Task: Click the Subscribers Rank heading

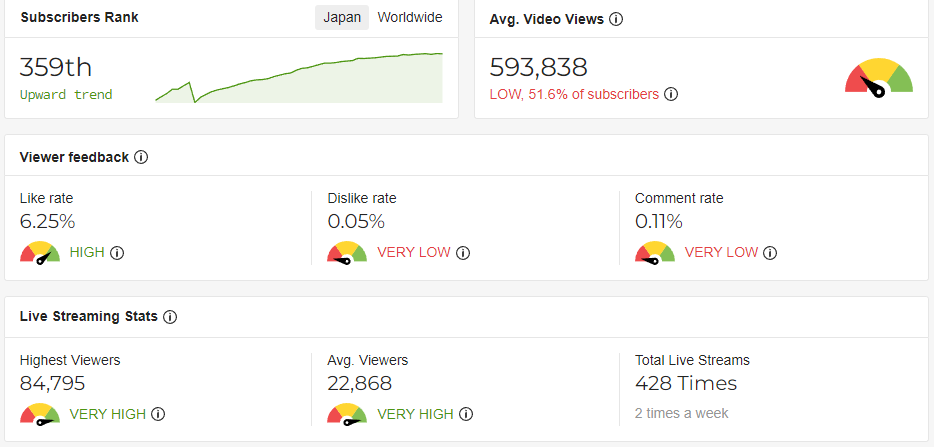Action: click(x=79, y=17)
